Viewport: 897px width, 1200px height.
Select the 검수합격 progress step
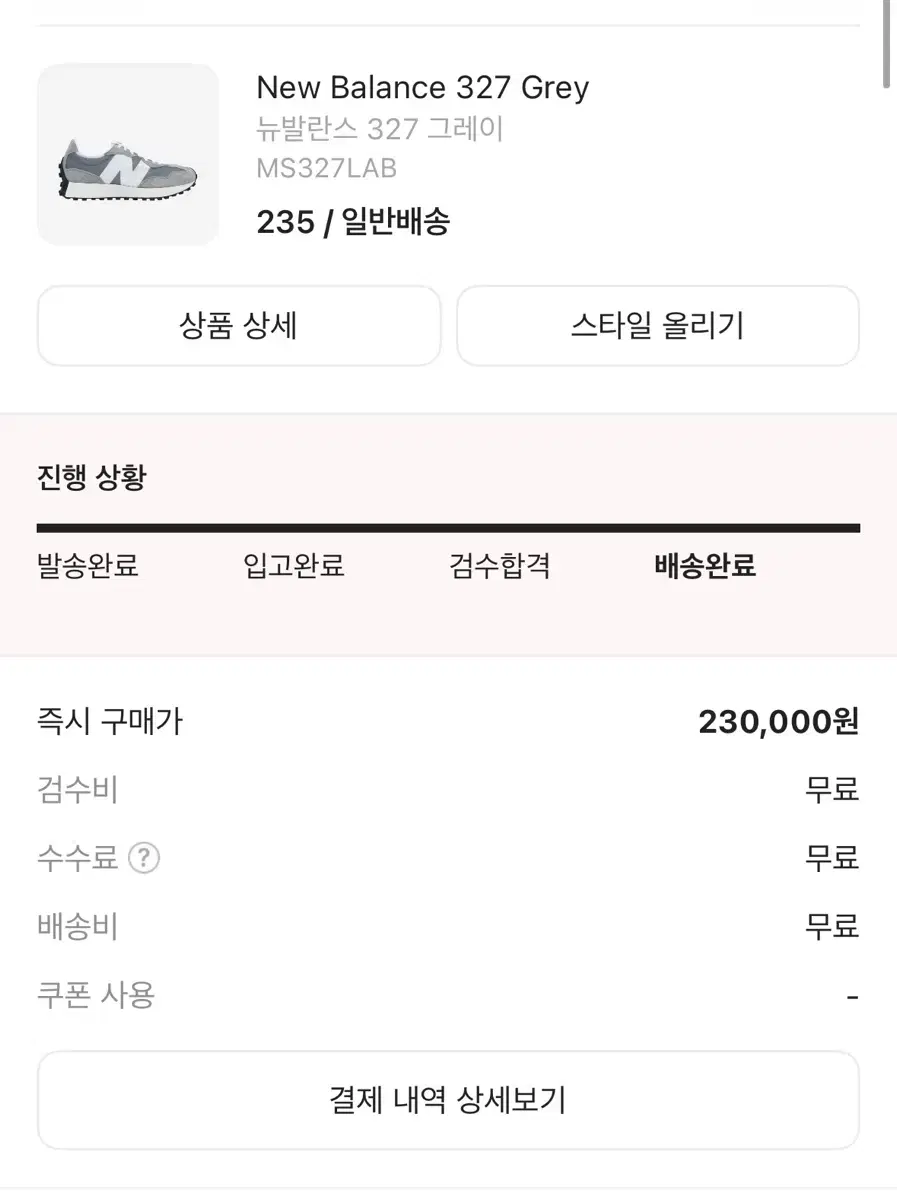pyautogui.click(x=500, y=566)
